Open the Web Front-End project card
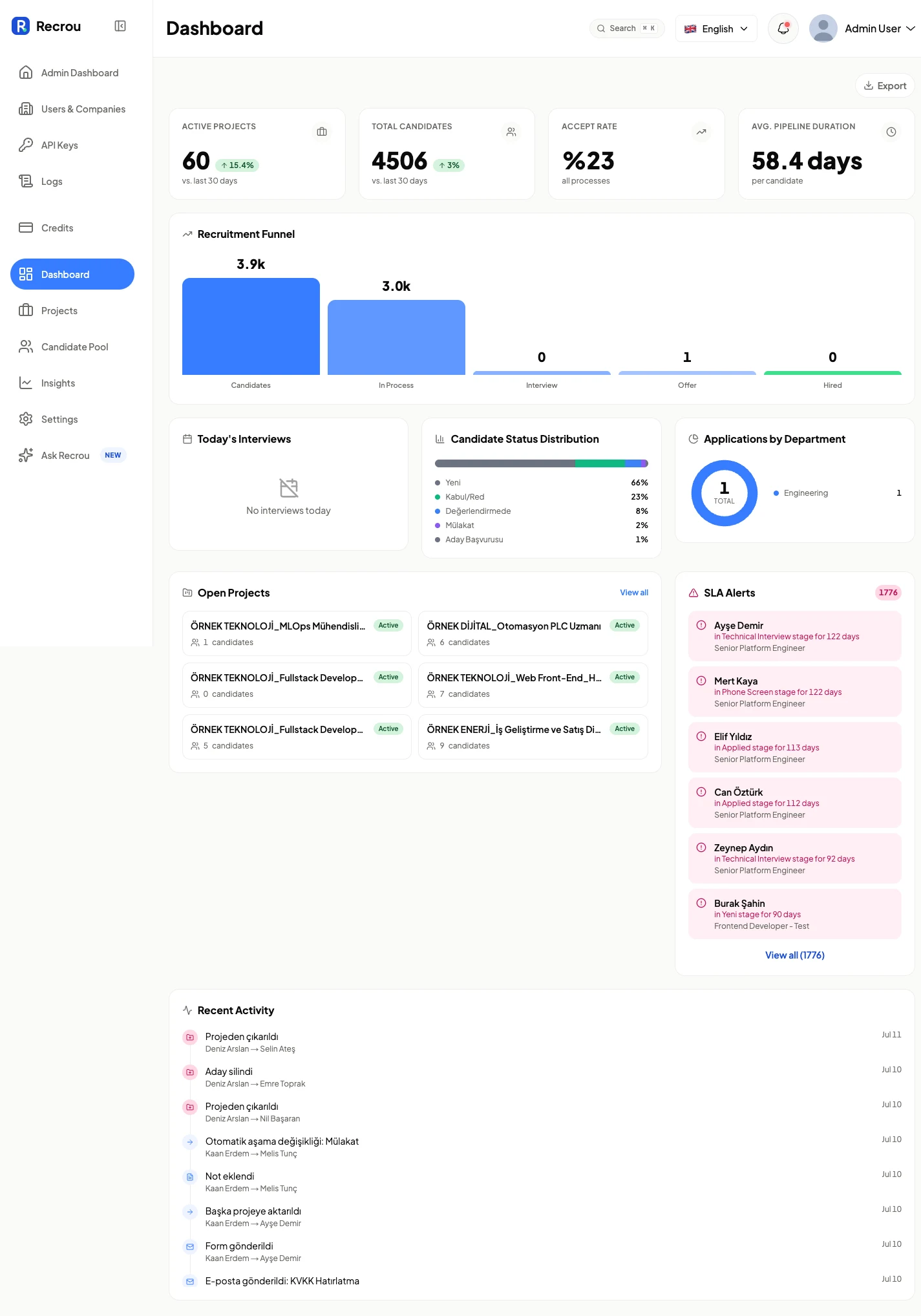The image size is (921, 1316). click(533, 685)
